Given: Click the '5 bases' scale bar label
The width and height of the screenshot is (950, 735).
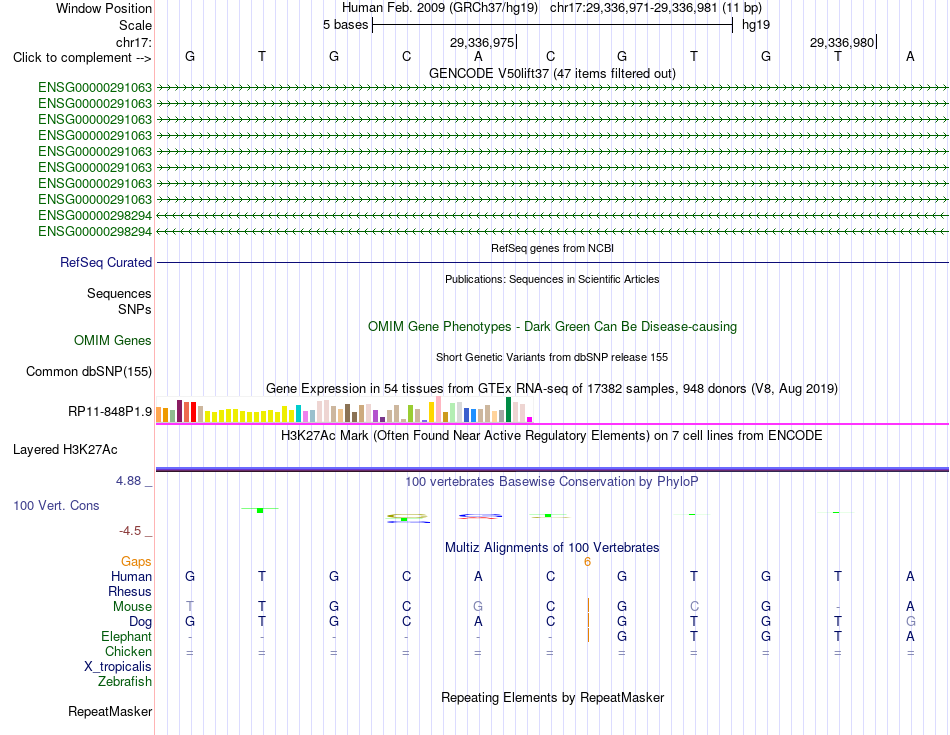Looking at the screenshot, I should click(345, 25).
